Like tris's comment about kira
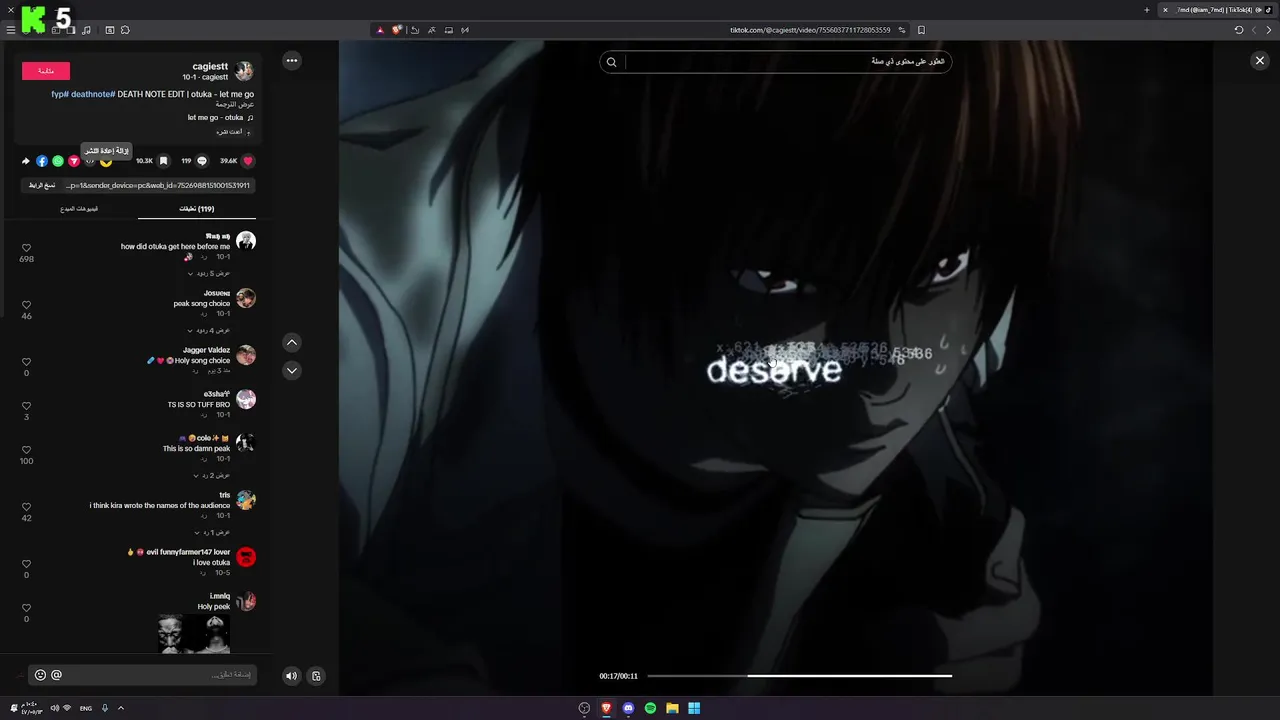Image resolution: width=1280 pixels, height=720 pixels. point(27,507)
